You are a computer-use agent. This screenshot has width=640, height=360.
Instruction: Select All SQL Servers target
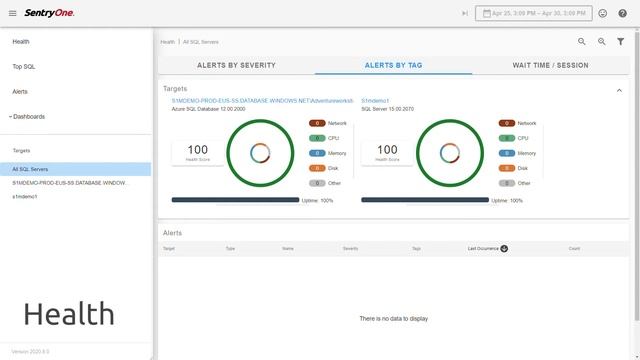(76, 169)
